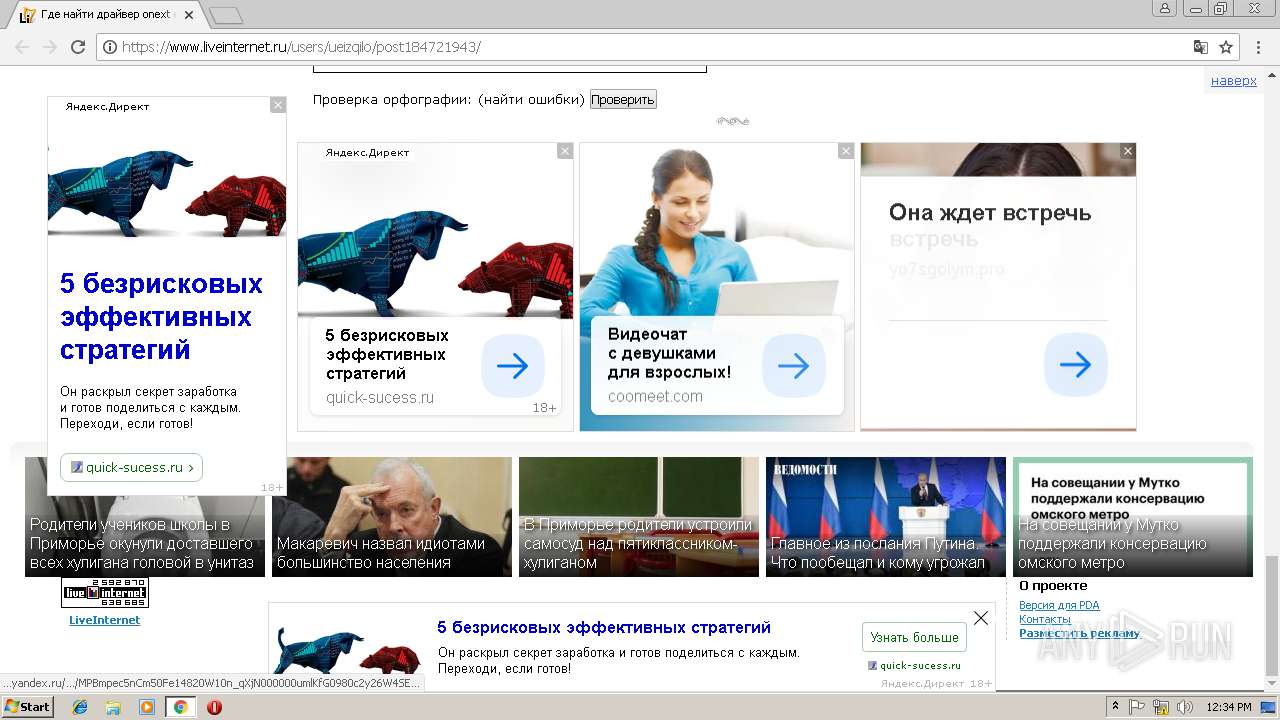1280x720 pixels.
Task: Reload the page with the refresh icon
Action: pos(78,47)
